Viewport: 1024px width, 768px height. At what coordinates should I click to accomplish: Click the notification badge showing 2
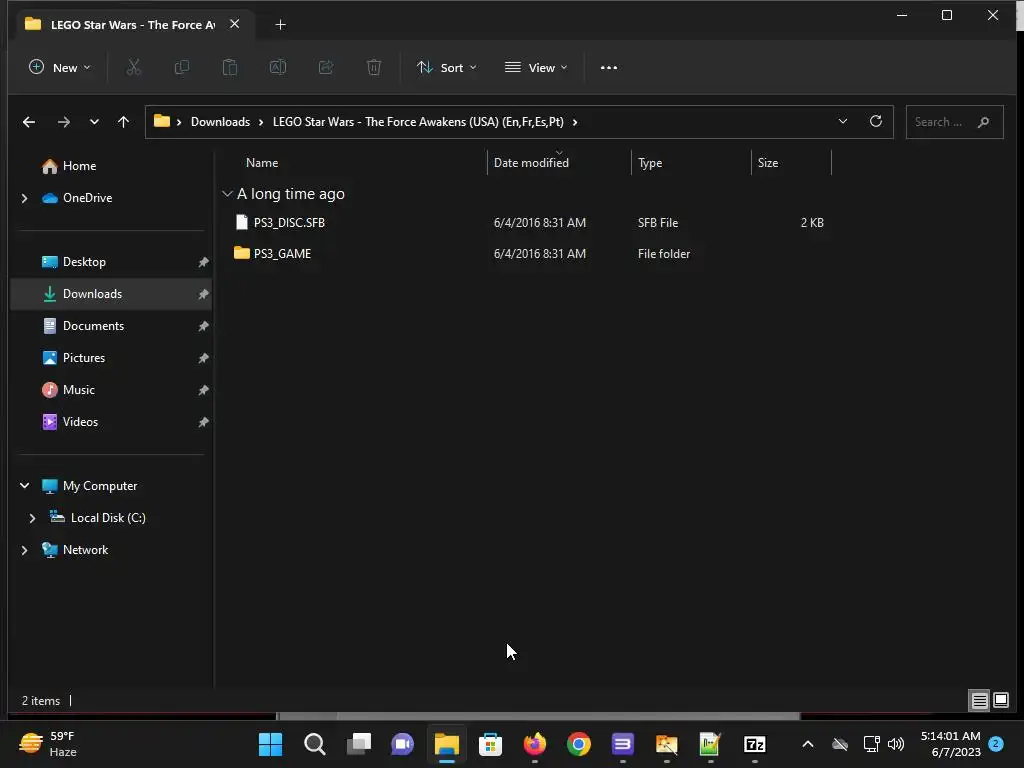point(996,744)
